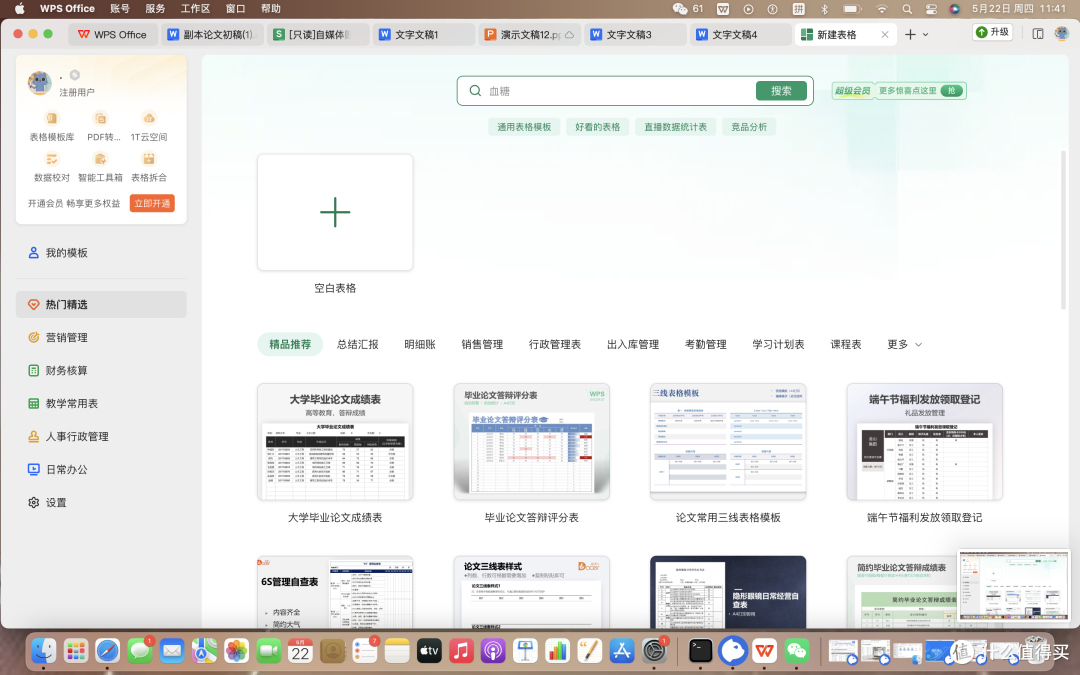This screenshot has width=1080, height=675.
Task: Switch to the 文字文稿1 tab
Action: click(x=424, y=34)
